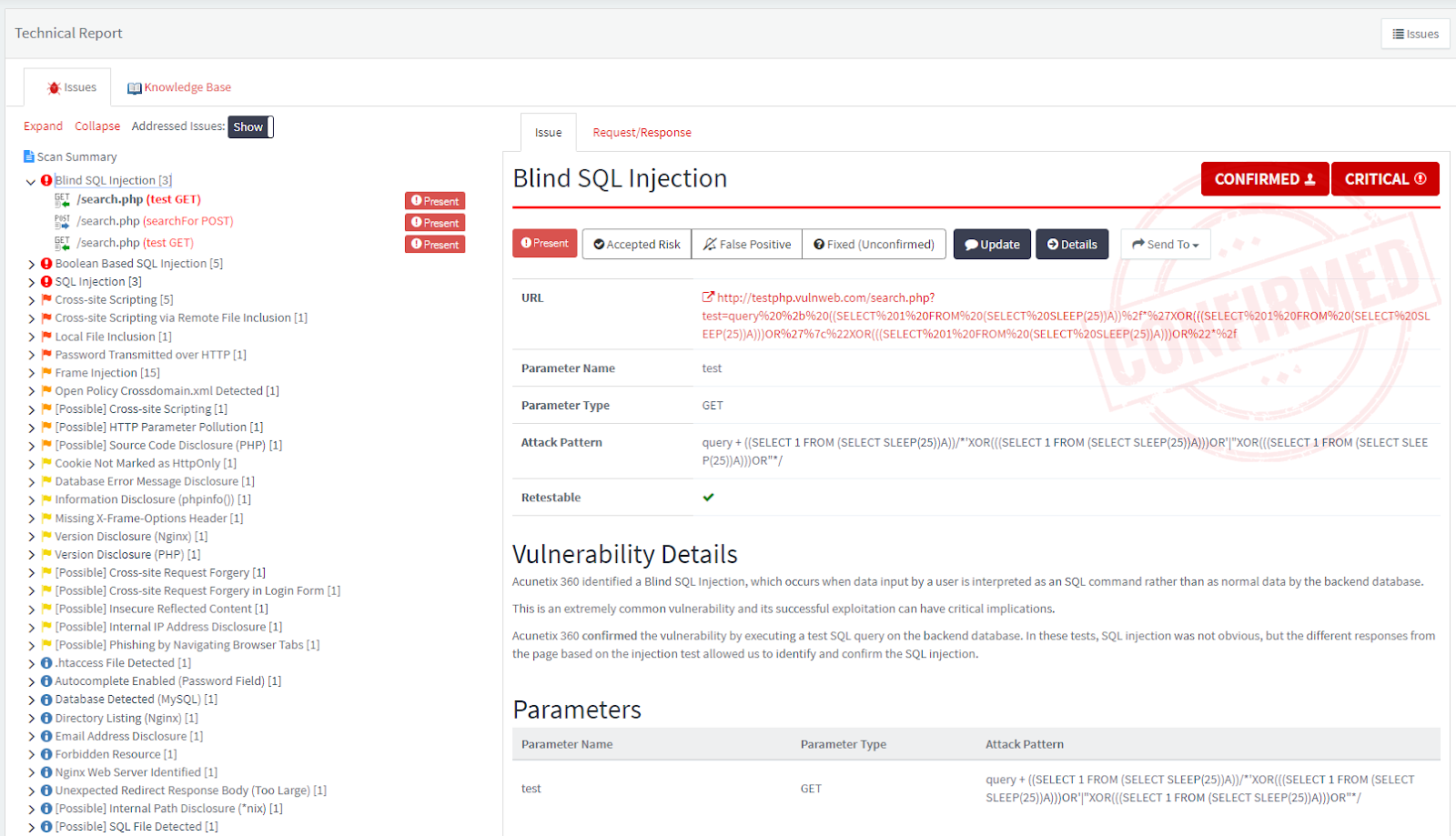Set issue state to Present
The height and width of the screenshot is (836, 1456).
pyautogui.click(x=544, y=244)
